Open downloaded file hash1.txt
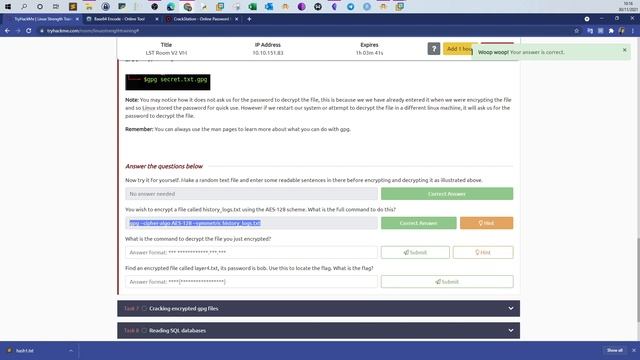The width and height of the screenshot is (640, 360). point(24,351)
